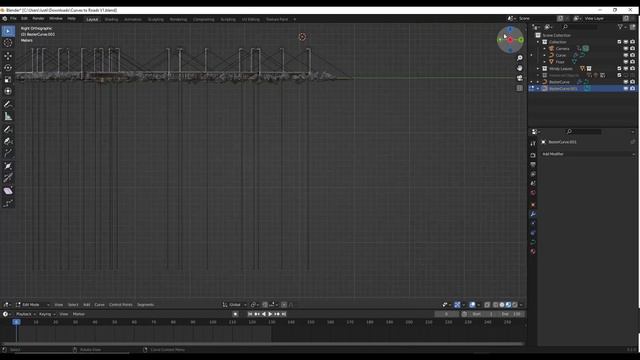Open the Material properties tab
640x360 pixels.
(533, 251)
